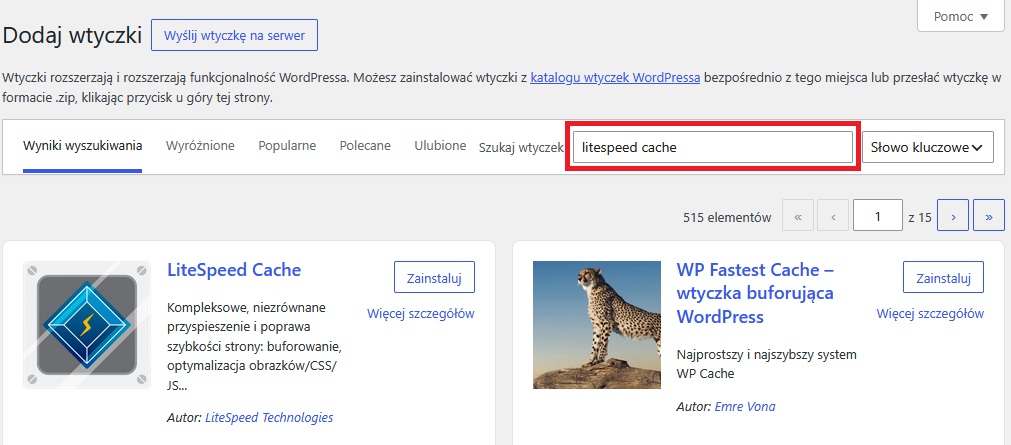This screenshot has height=445, width=1011.
Task: Open katalogu wtyczek WordPressa link
Action: [615, 78]
